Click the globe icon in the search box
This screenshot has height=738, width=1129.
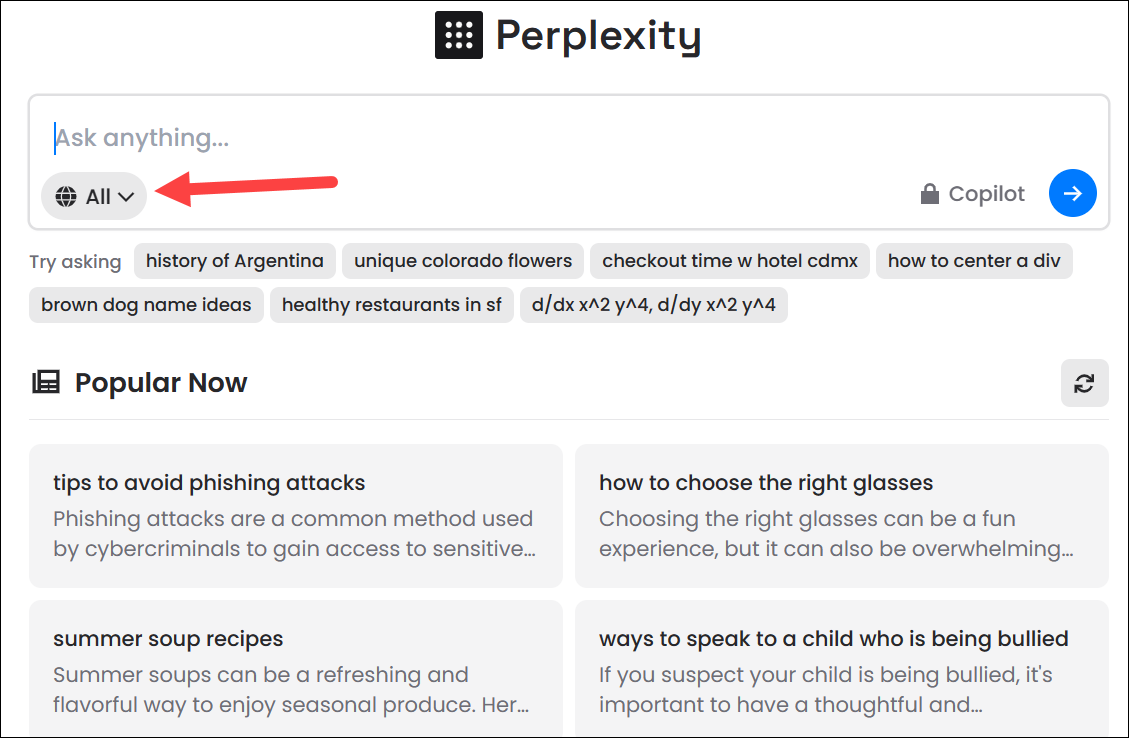point(66,195)
